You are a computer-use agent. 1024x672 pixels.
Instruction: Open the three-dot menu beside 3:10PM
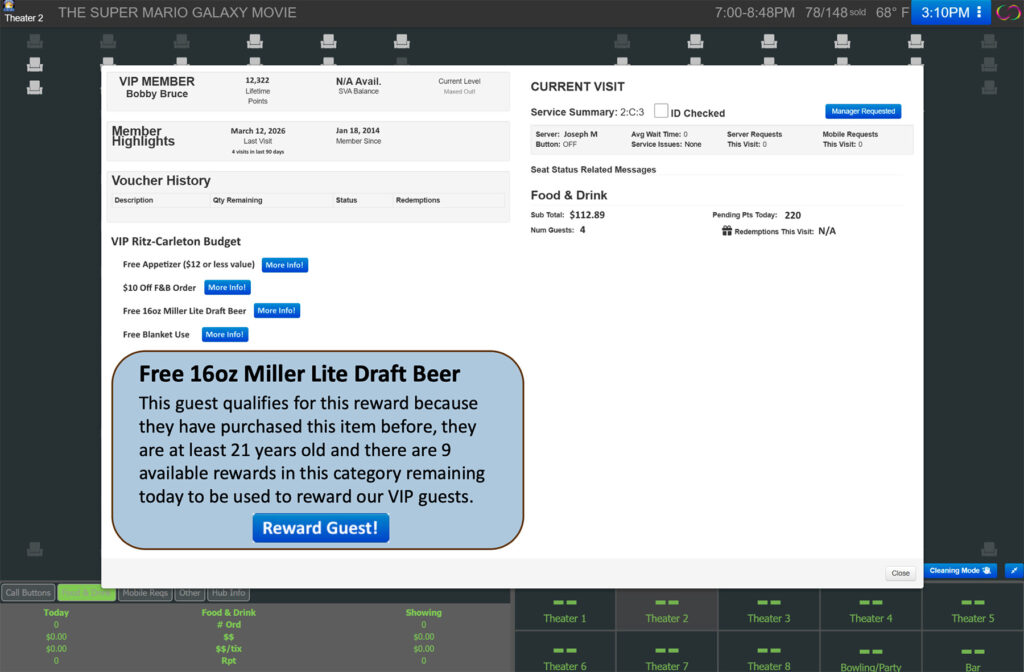(x=979, y=13)
